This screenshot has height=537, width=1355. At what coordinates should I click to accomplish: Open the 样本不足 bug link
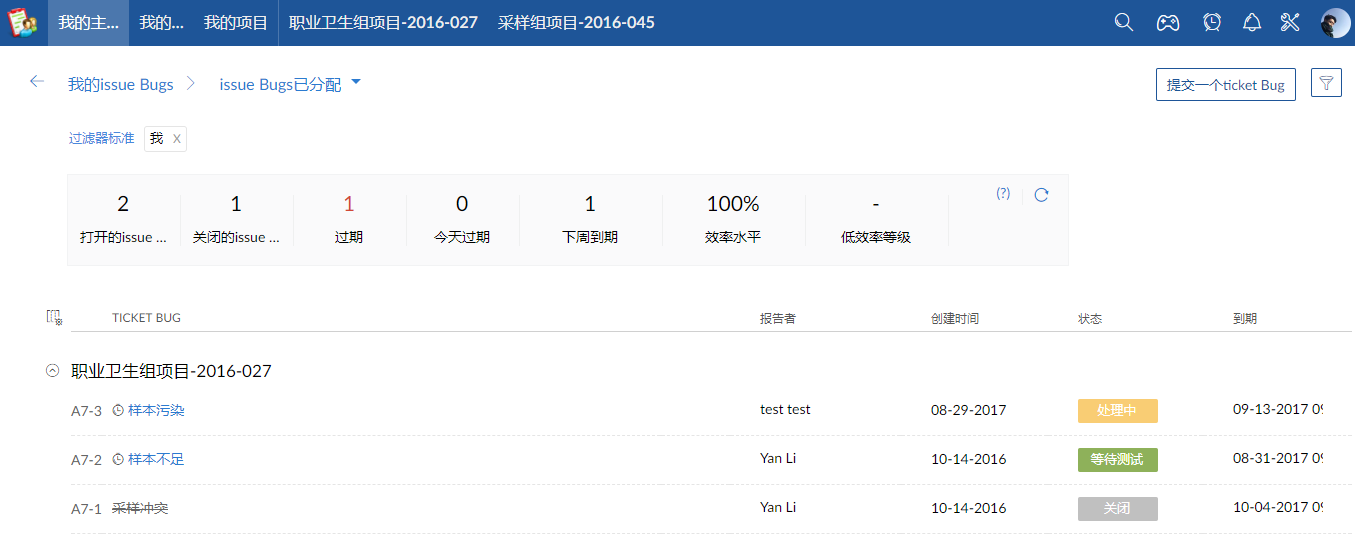coord(156,459)
